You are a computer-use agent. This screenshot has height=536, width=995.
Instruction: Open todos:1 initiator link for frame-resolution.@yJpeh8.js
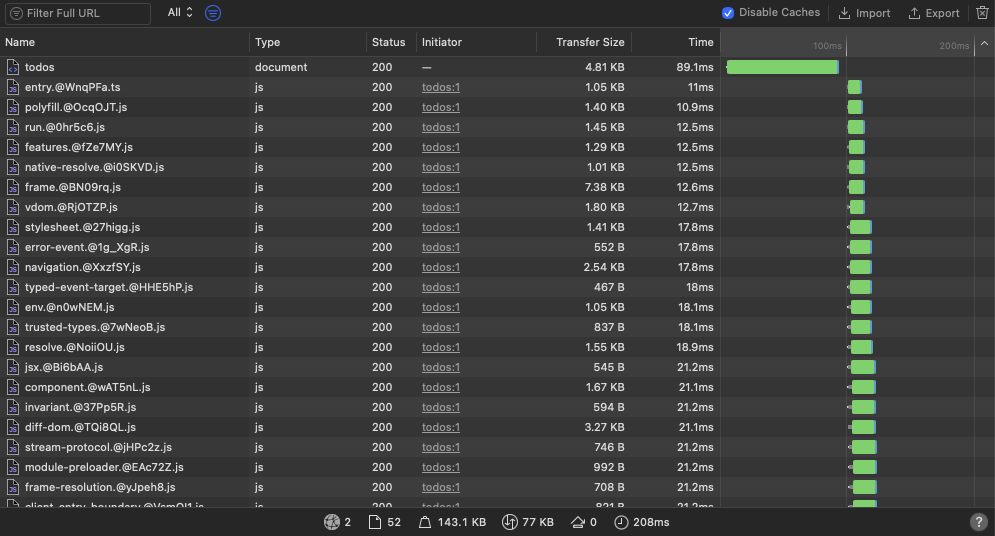440,487
